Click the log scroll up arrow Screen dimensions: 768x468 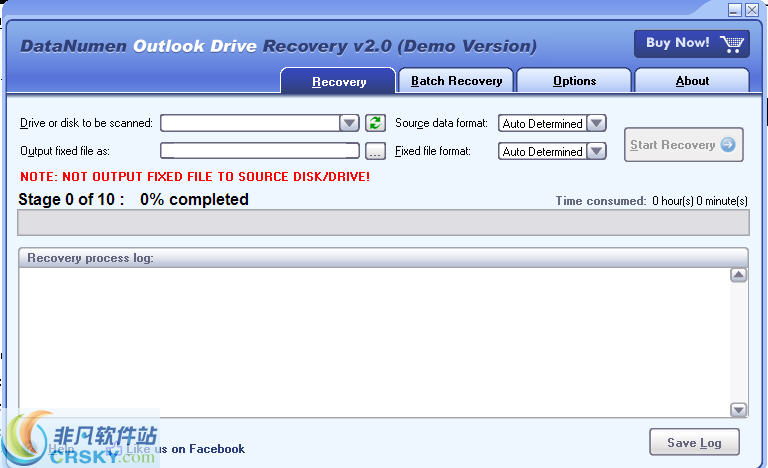739,275
